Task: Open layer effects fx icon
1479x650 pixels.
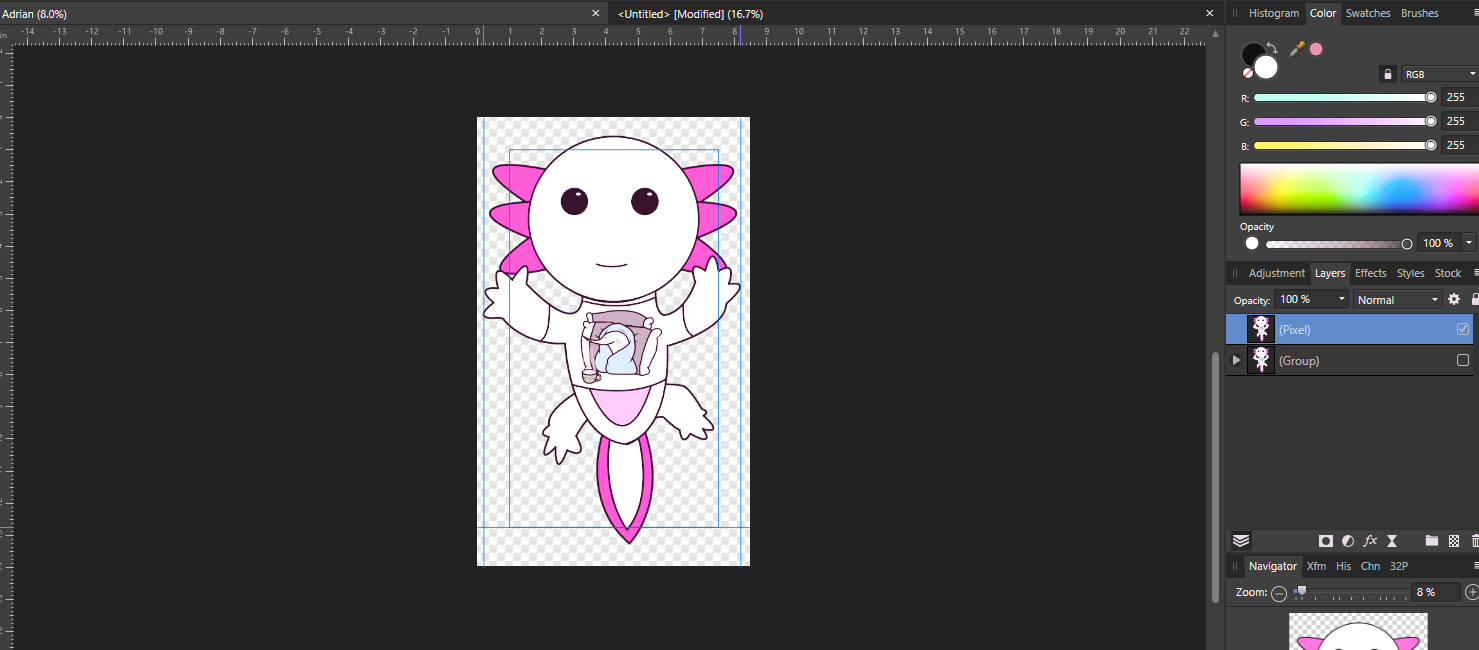Action: coord(1370,541)
